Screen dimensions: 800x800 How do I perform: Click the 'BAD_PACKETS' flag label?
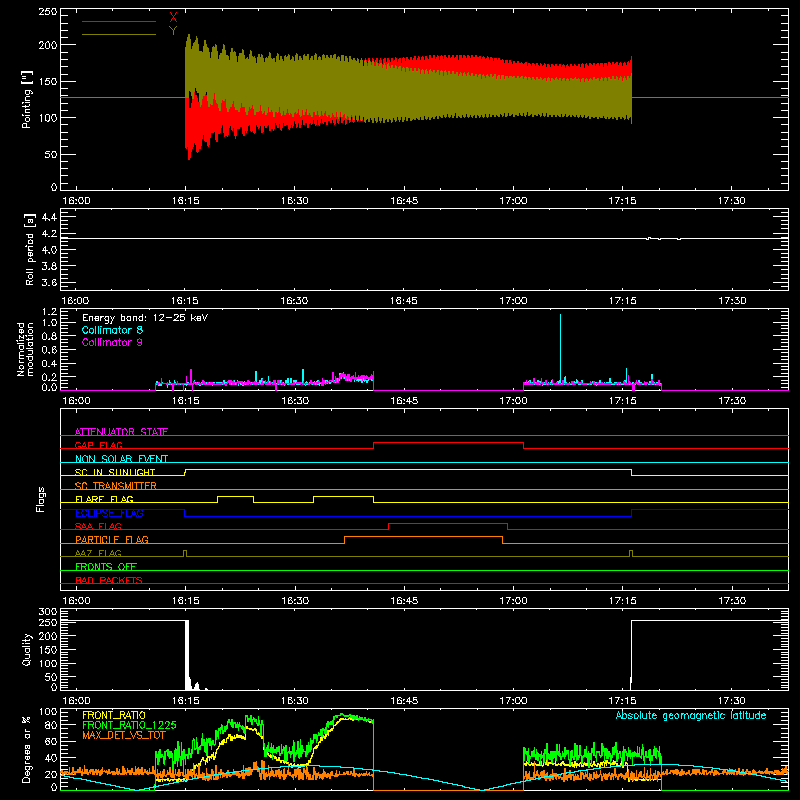[x=109, y=580]
